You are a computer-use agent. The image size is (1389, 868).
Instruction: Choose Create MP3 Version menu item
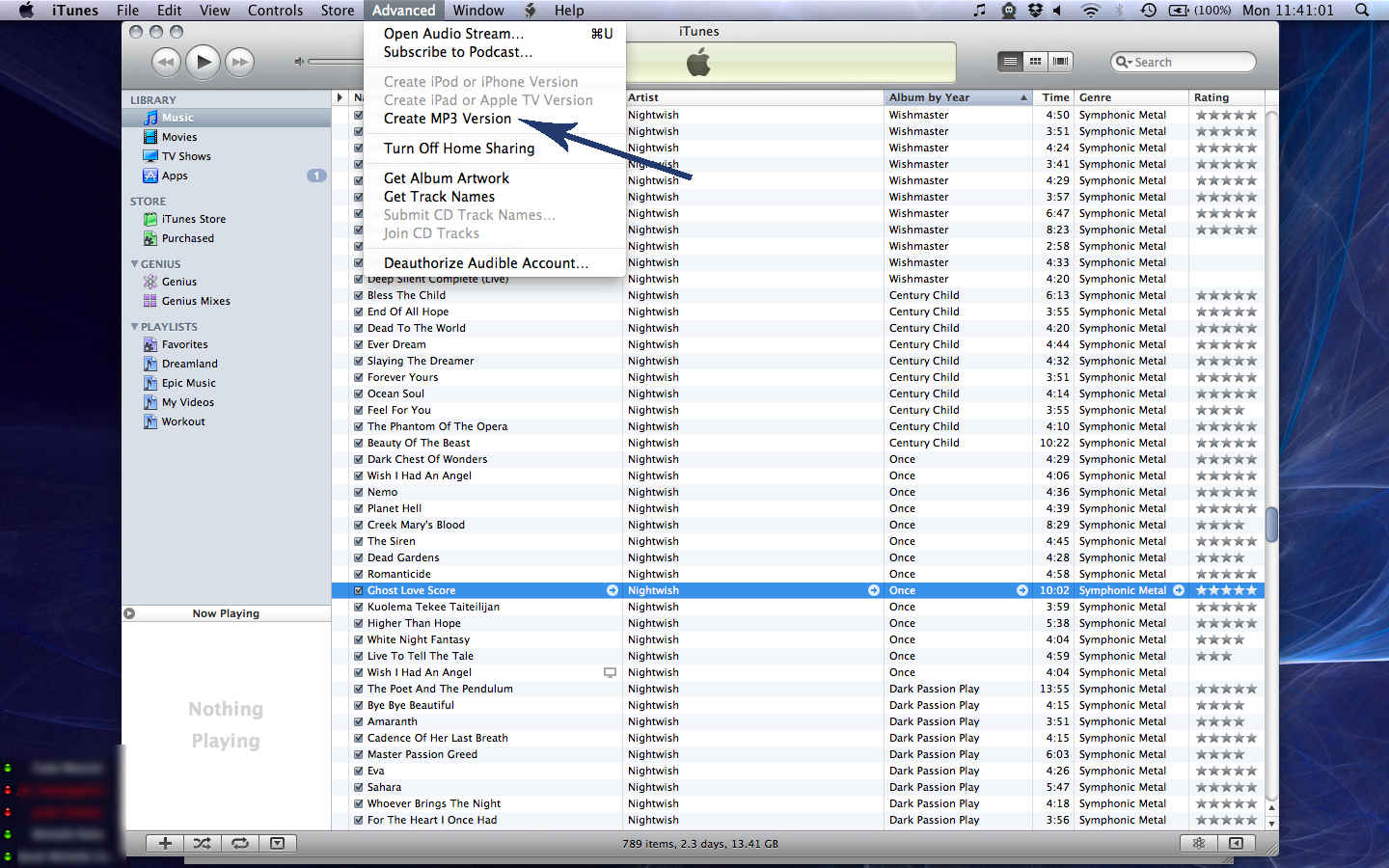pyautogui.click(x=495, y=119)
